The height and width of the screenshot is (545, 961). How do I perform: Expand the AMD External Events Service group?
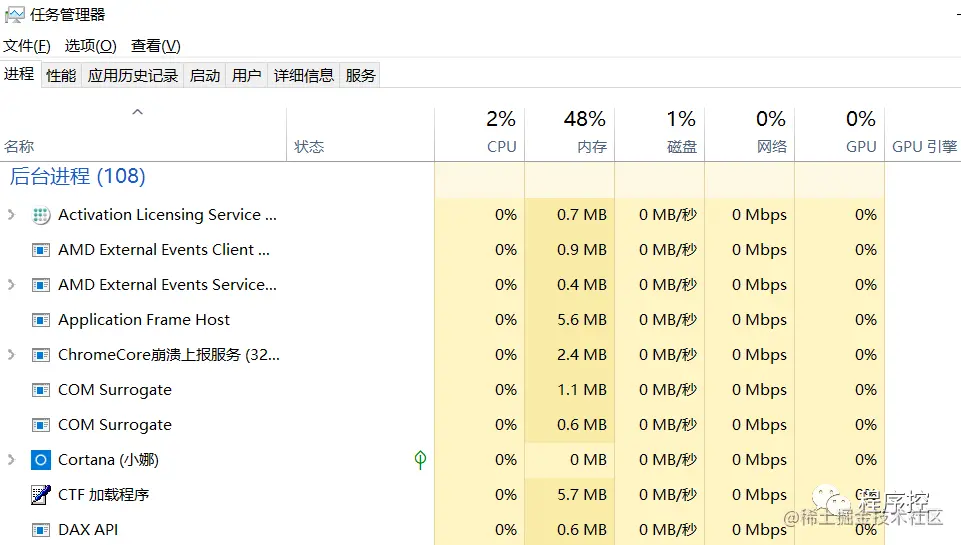[11, 284]
